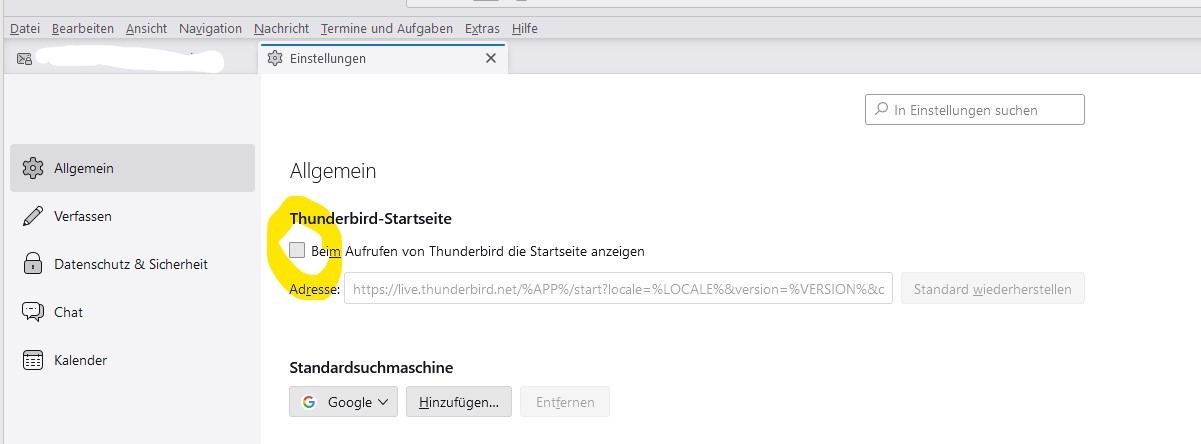
Task: Select the Kalender category
Action: pos(132,360)
